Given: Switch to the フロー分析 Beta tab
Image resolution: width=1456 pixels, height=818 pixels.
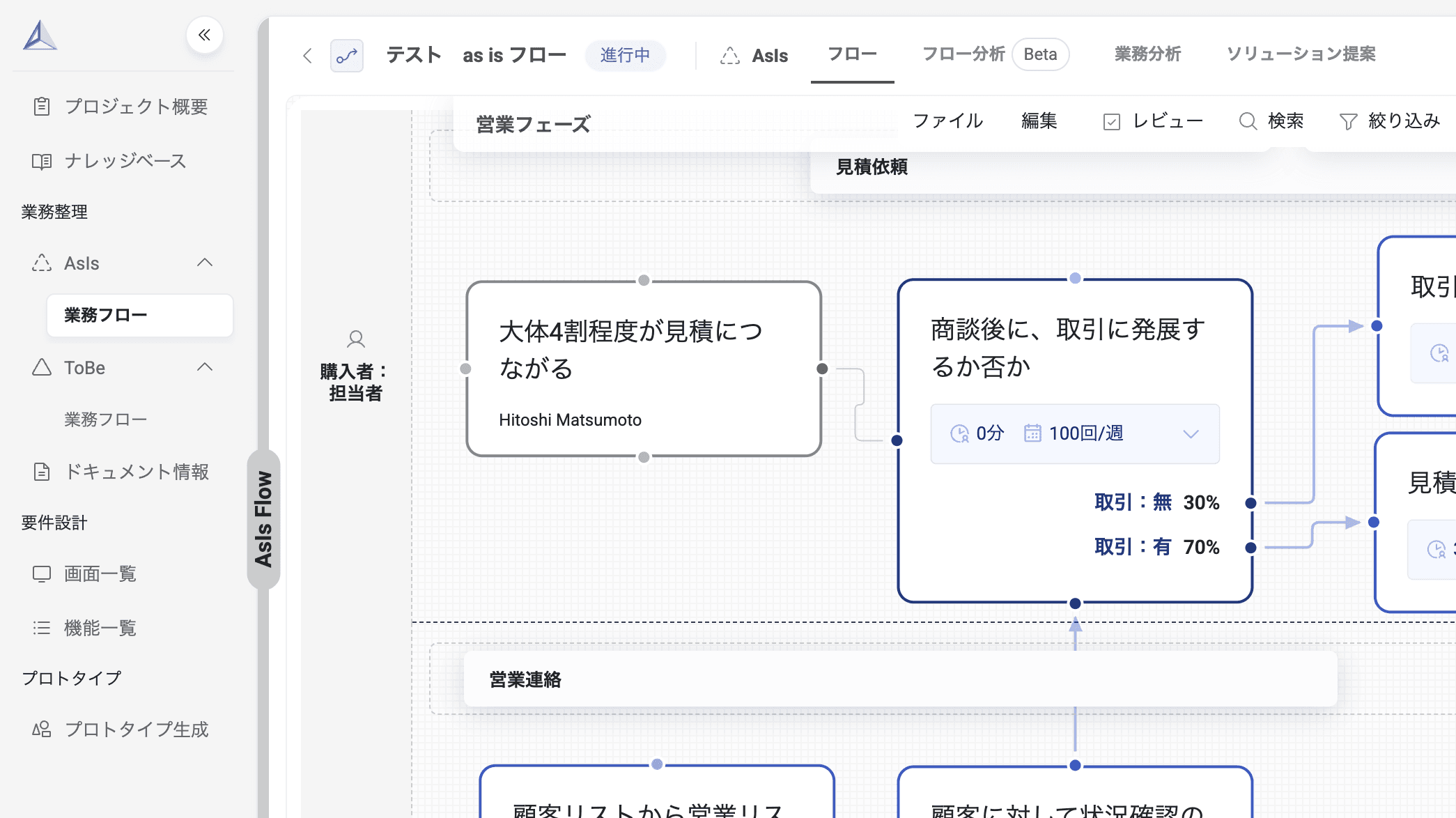Looking at the screenshot, I should (993, 54).
